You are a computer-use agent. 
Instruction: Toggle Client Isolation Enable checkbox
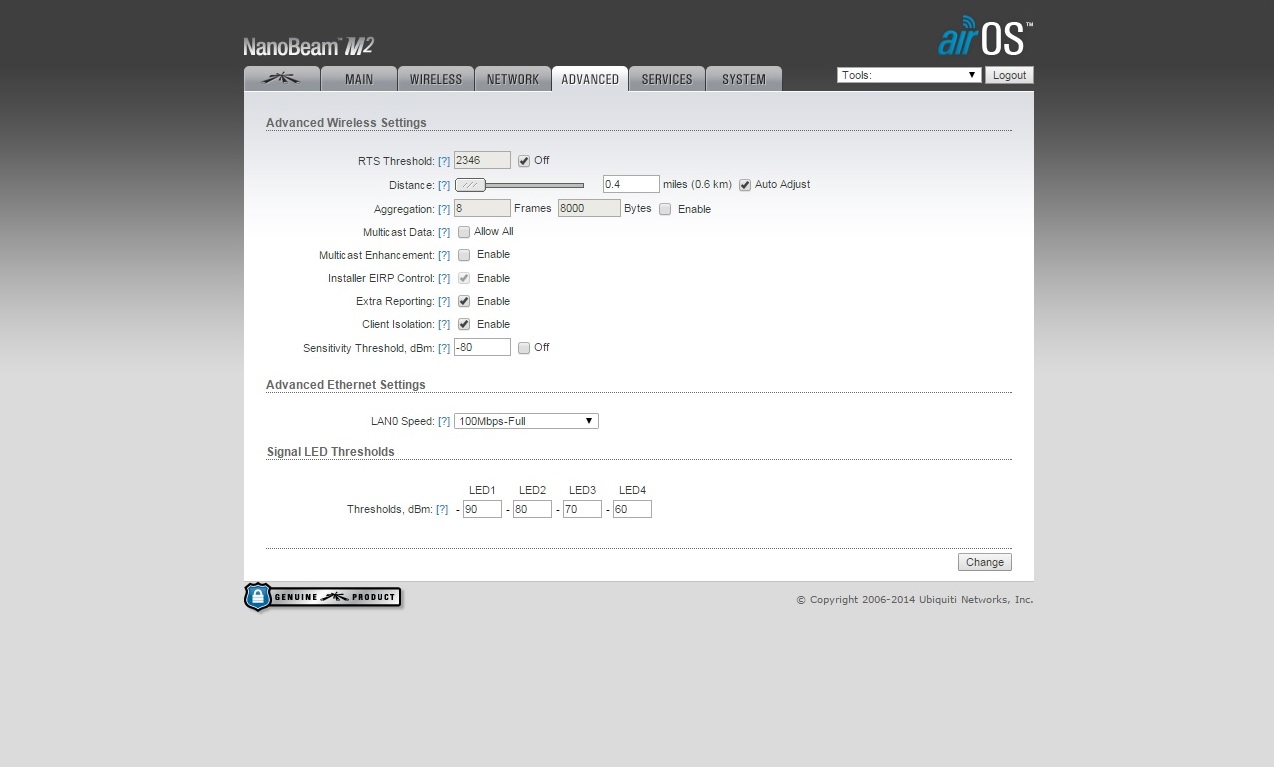(464, 324)
